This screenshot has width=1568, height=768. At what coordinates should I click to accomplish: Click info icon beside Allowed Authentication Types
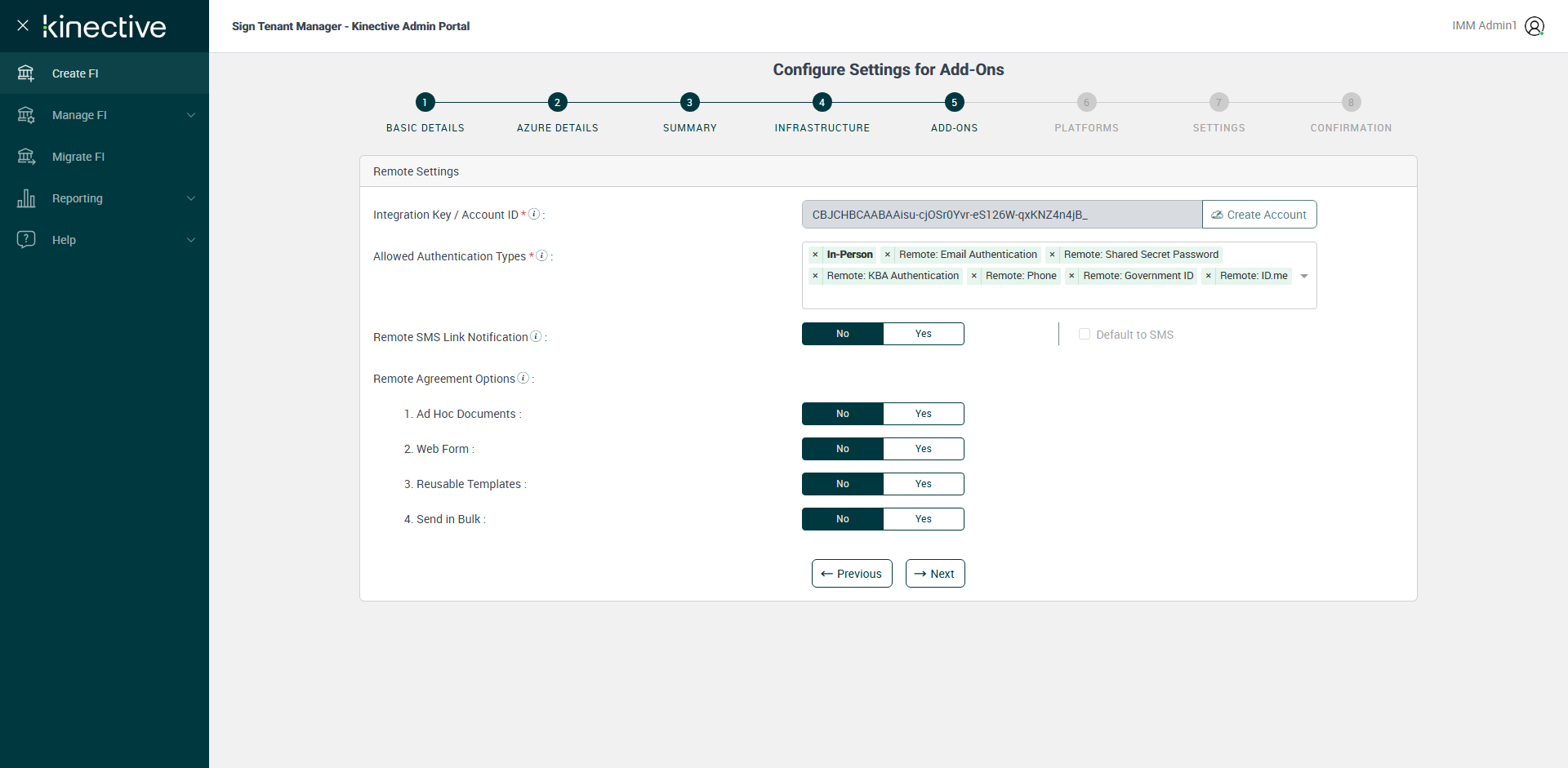[541, 255]
